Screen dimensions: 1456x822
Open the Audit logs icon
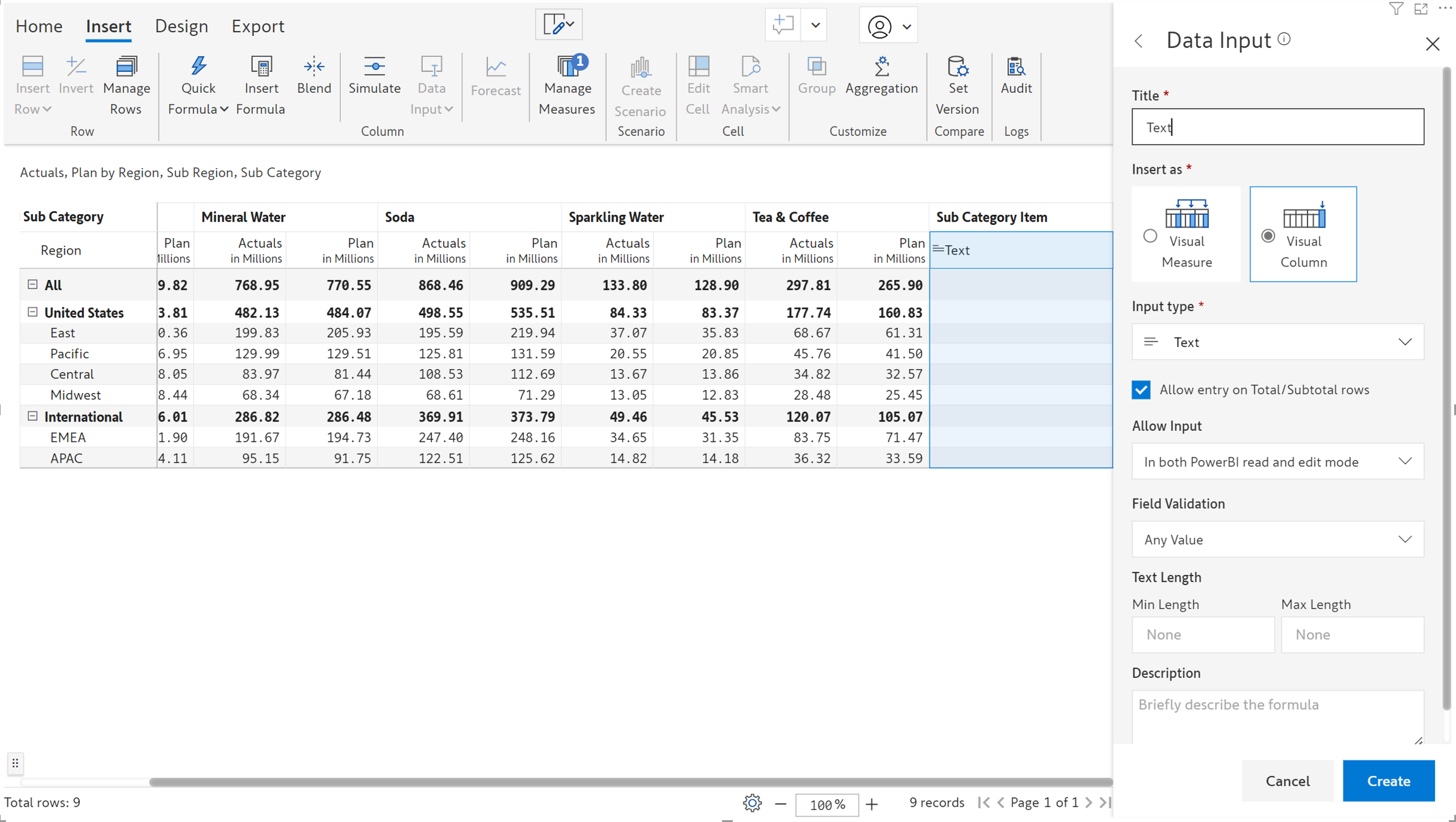1016,66
